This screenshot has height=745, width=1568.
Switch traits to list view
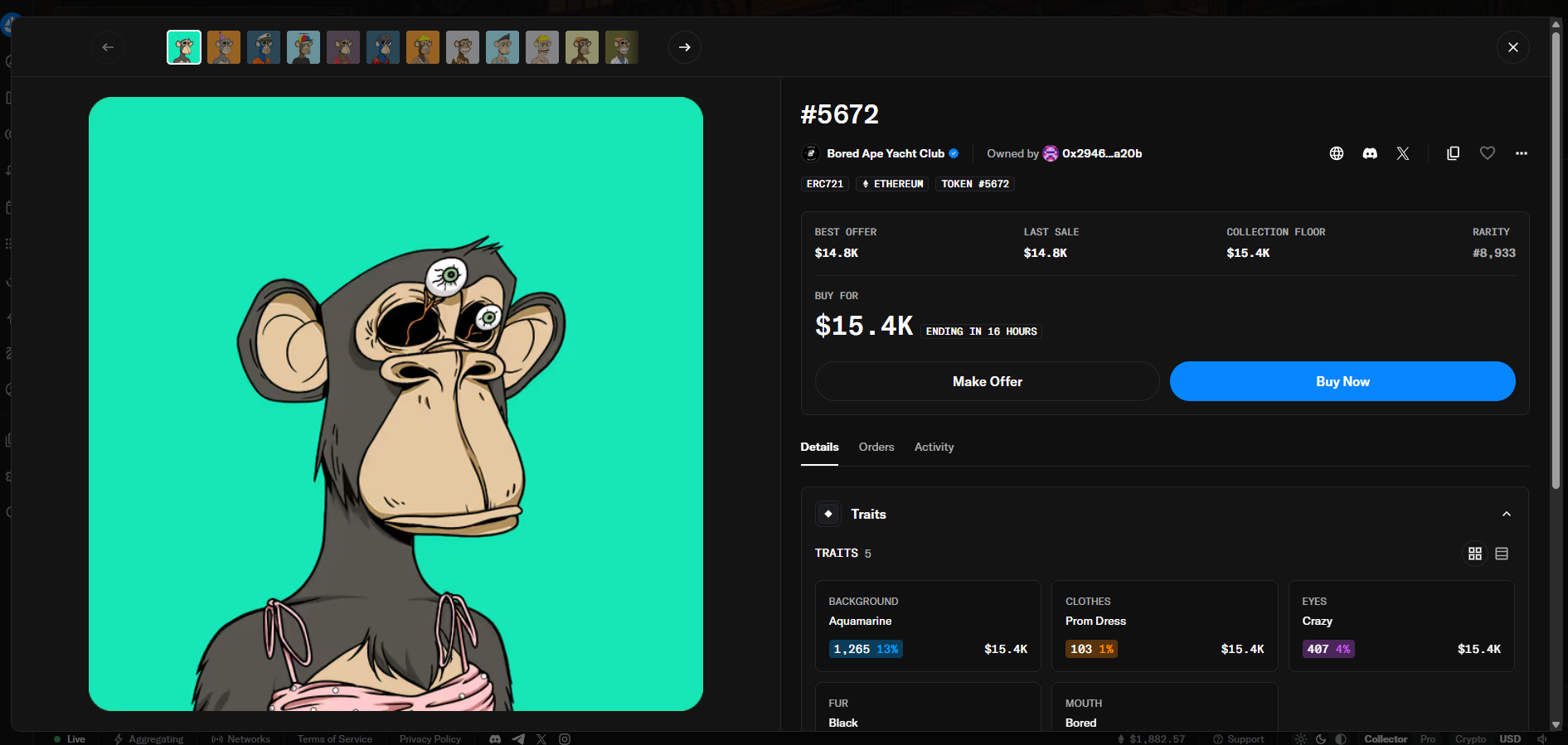pyautogui.click(x=1502, y=554)
